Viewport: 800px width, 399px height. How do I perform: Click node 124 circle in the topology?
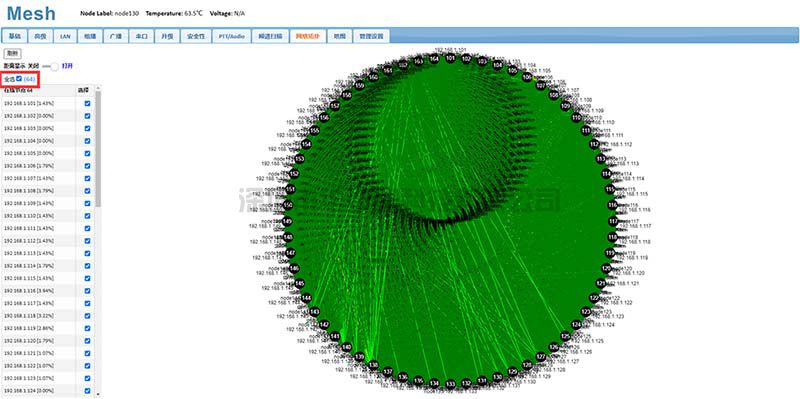[576, 325]
